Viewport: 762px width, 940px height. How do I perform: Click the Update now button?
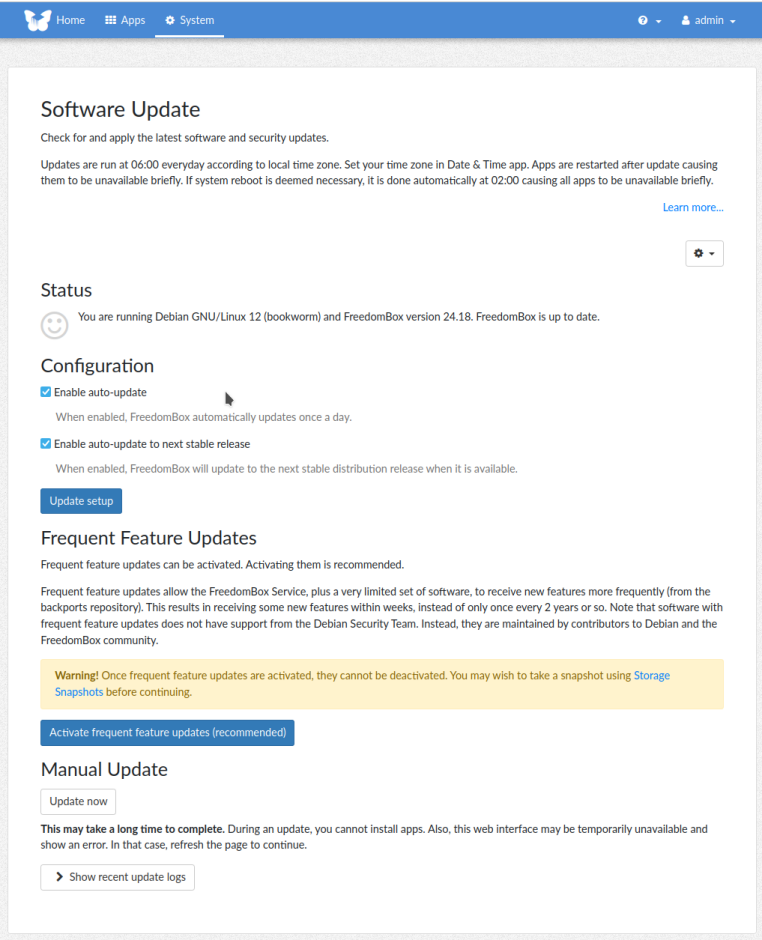click(78, 801)
